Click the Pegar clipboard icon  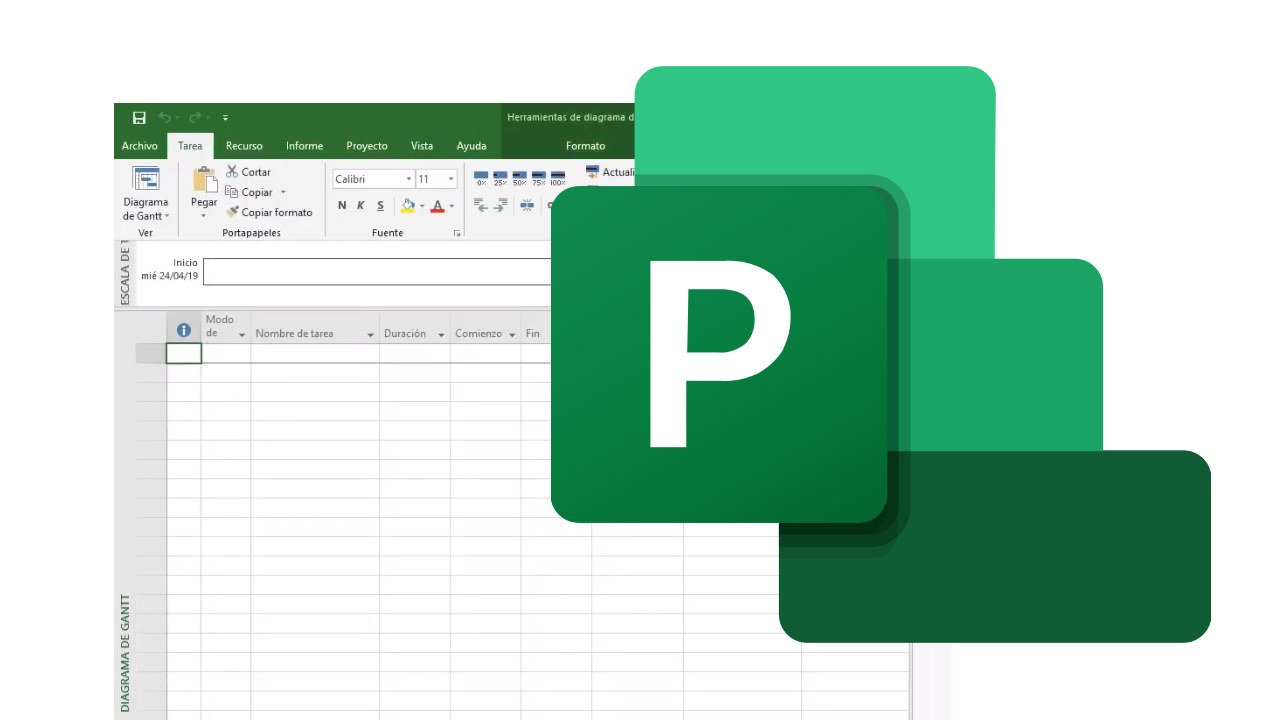coord(204,180)
